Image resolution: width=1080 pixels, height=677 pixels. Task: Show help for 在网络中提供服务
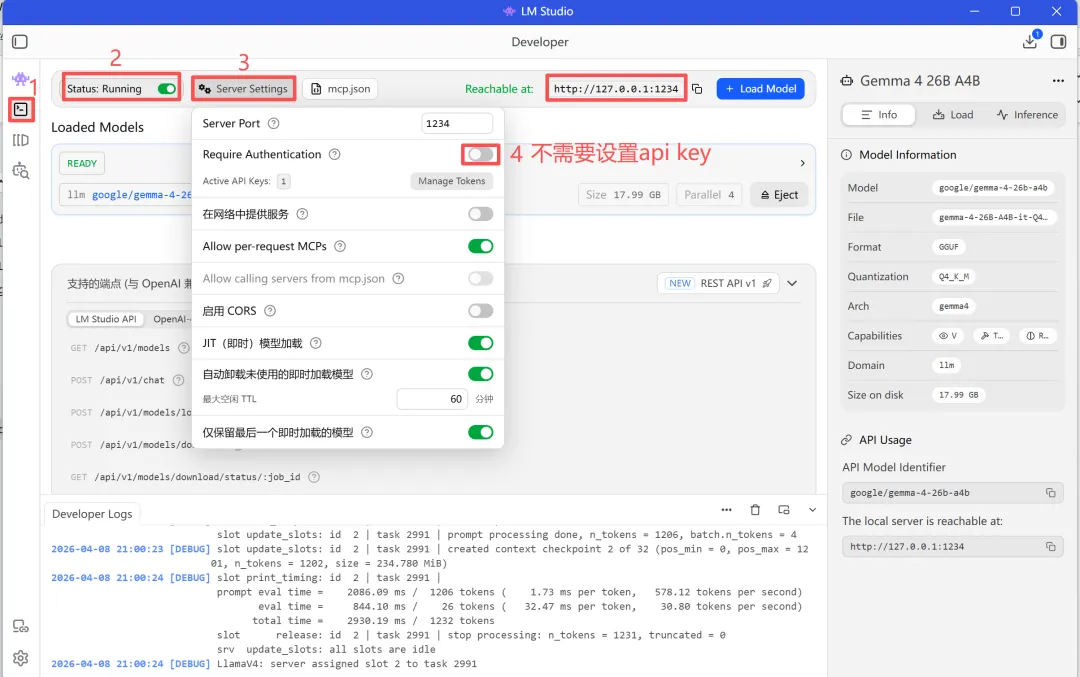[302, 214]
